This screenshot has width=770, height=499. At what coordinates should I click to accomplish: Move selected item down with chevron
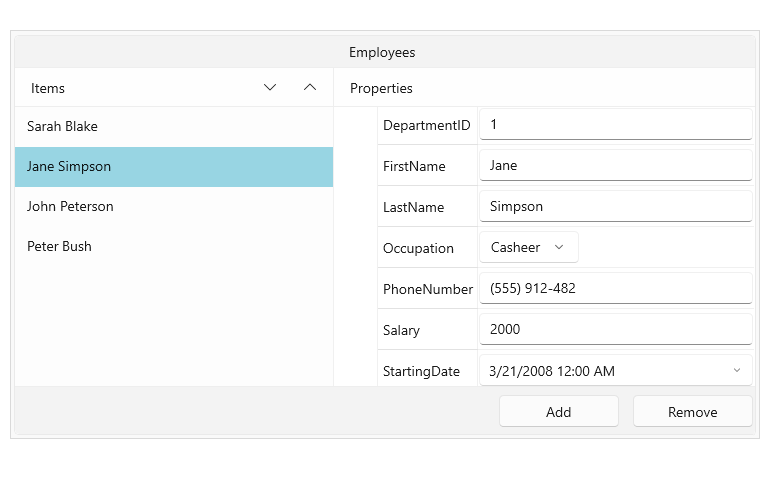270,87
